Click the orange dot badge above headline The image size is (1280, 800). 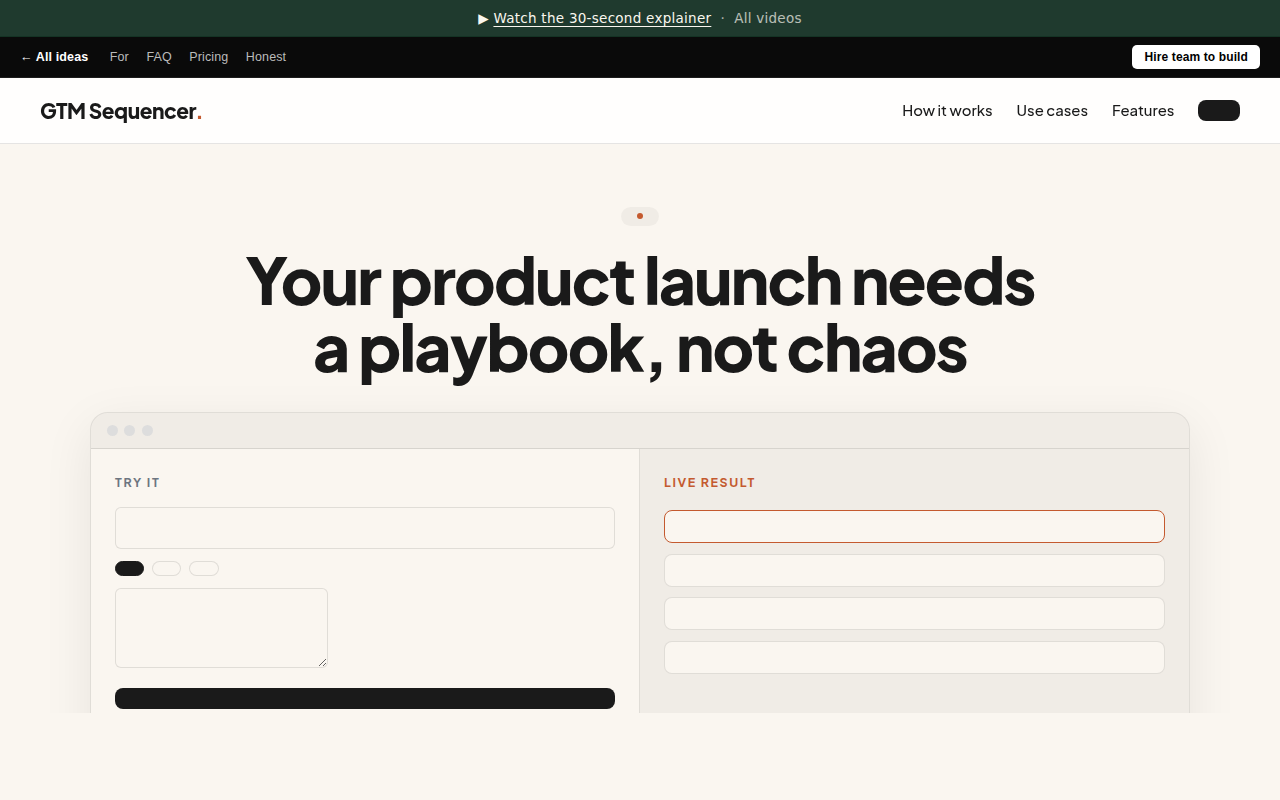(640, 216)
